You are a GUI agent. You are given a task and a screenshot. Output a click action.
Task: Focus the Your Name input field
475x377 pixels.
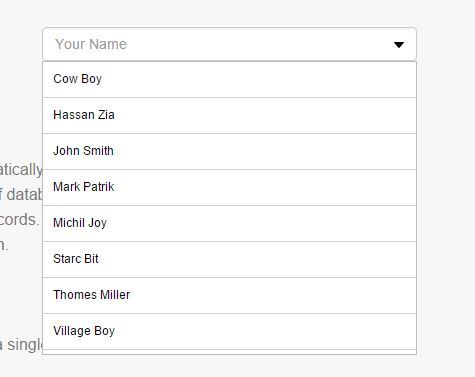click(229, 44)
